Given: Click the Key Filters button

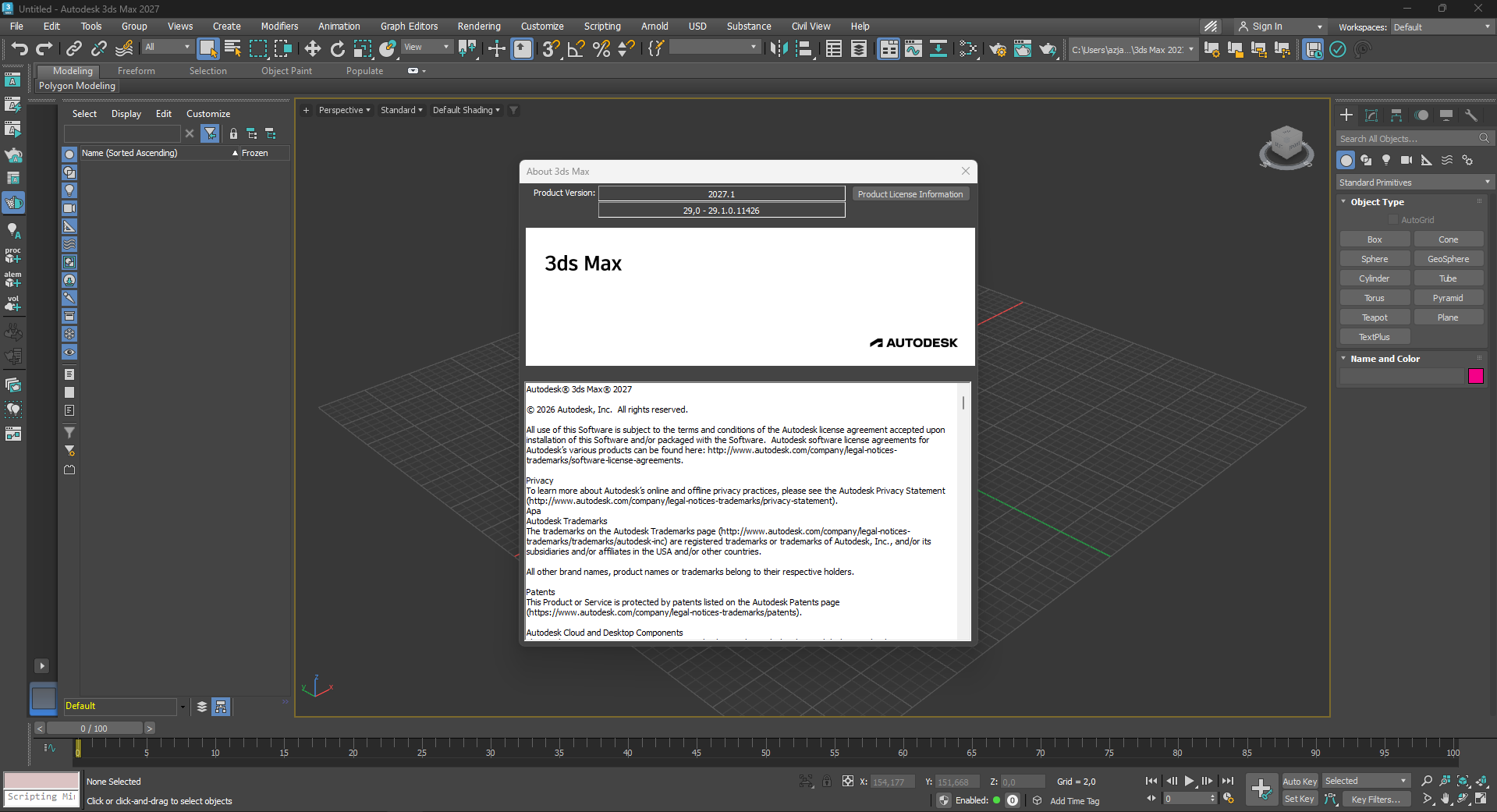Looking at the screenshot, I should (x=1376, y=800).
